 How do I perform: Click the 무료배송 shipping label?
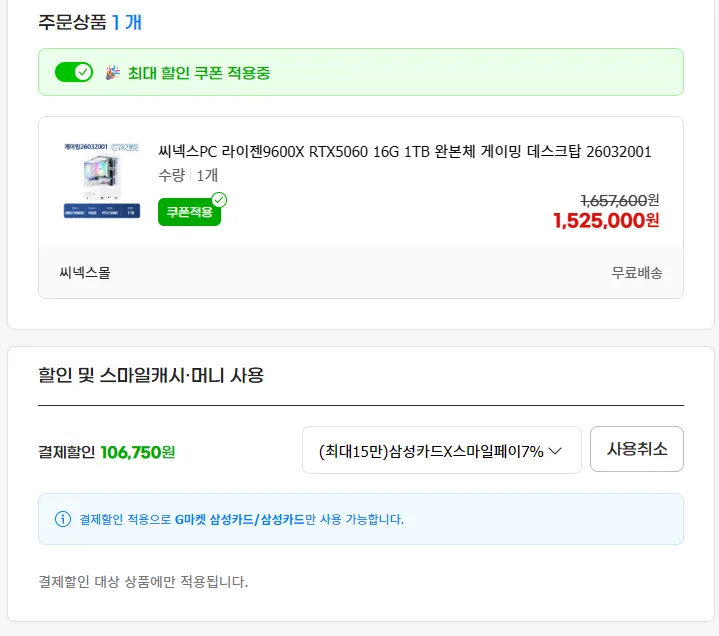pos(637,272)
